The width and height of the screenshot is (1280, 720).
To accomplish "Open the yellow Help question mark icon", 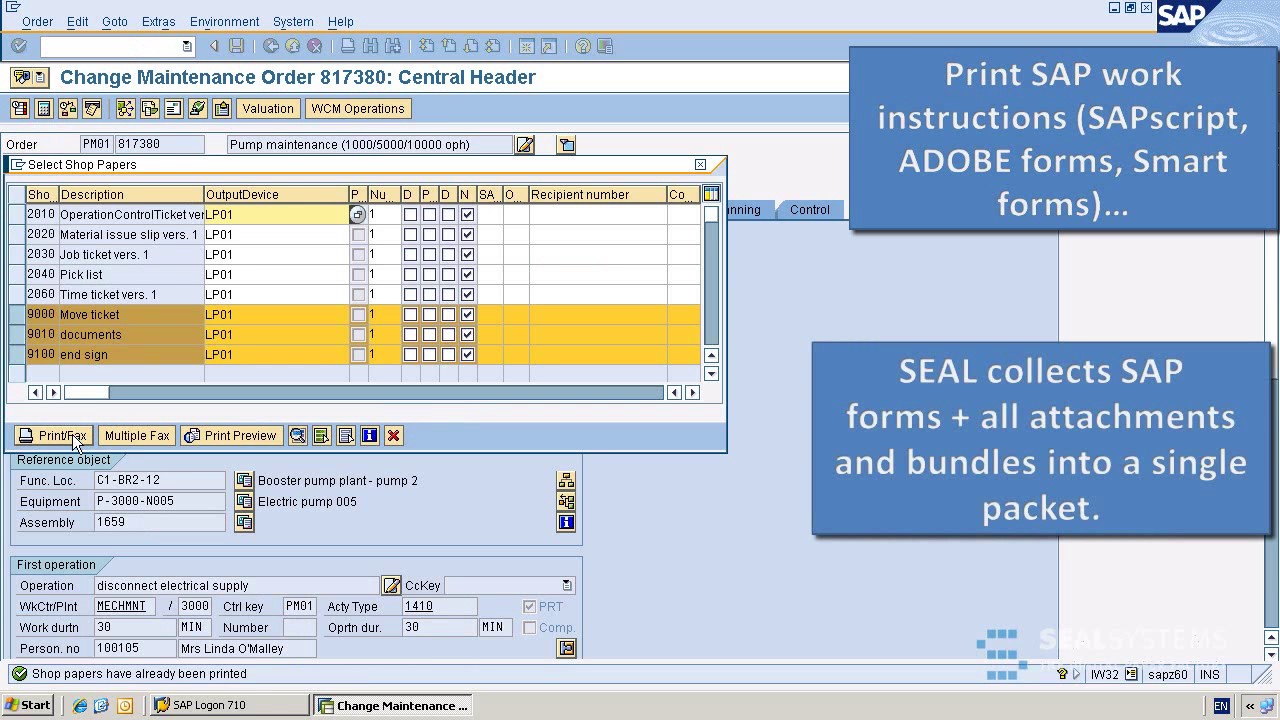I will pyautogui.click(x=582, y=46).
